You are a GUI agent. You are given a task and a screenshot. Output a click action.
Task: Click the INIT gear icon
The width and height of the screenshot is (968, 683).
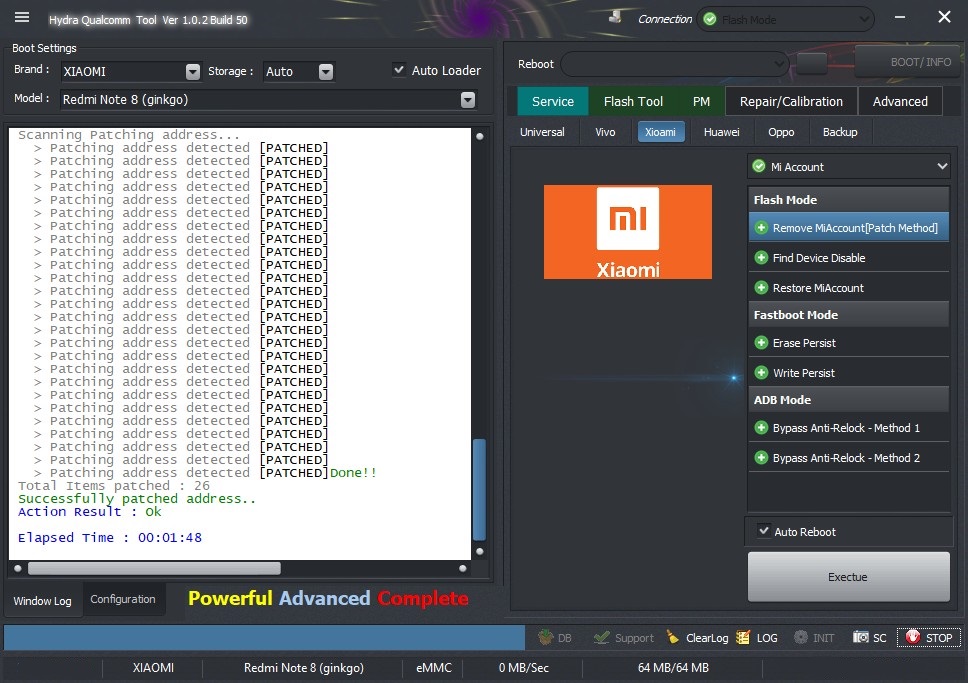[x=801, y=637]
